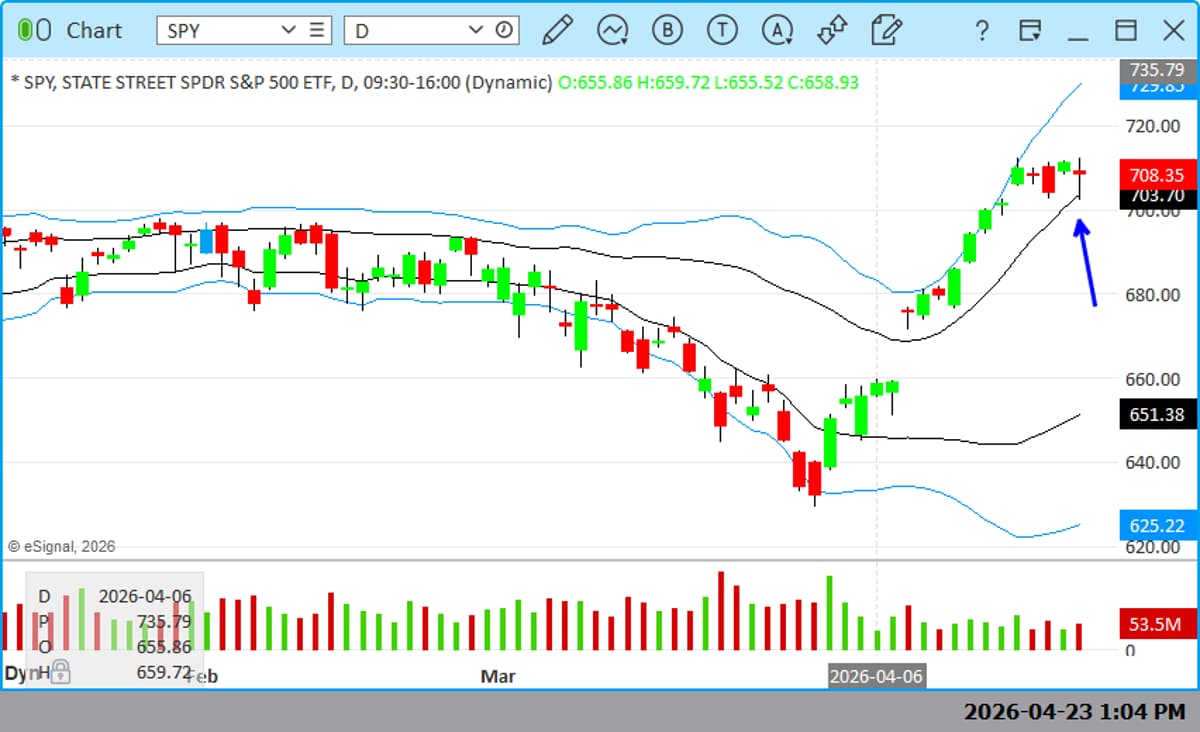Screen dimensions: 1200x732
Task: Click the hamburger menu beside SPY field
Action: click(x=318, y=30)
